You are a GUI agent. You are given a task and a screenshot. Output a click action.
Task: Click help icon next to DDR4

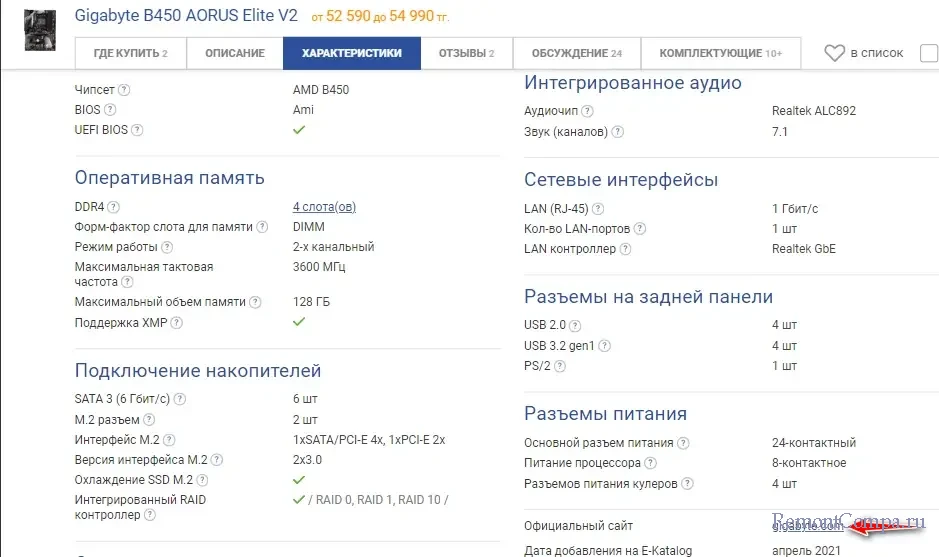pyautogui.click(x=114, y=207)
